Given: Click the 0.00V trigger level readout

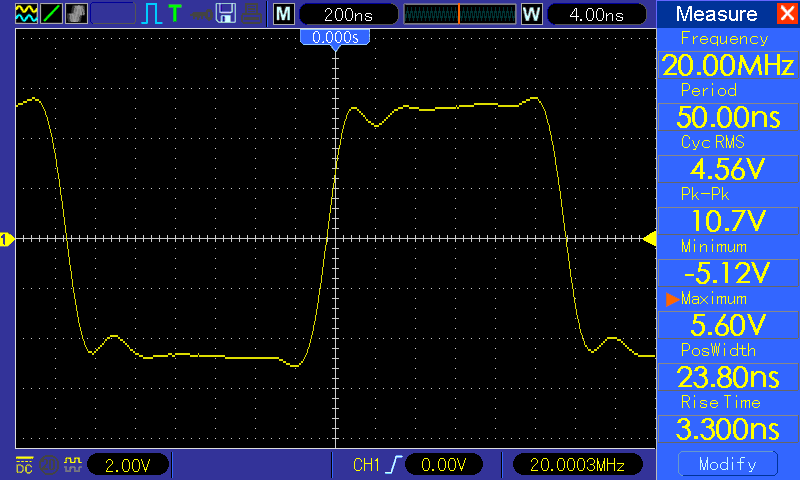Looking at the screenshot, I should pyautogui.click(x=443, y=465).
